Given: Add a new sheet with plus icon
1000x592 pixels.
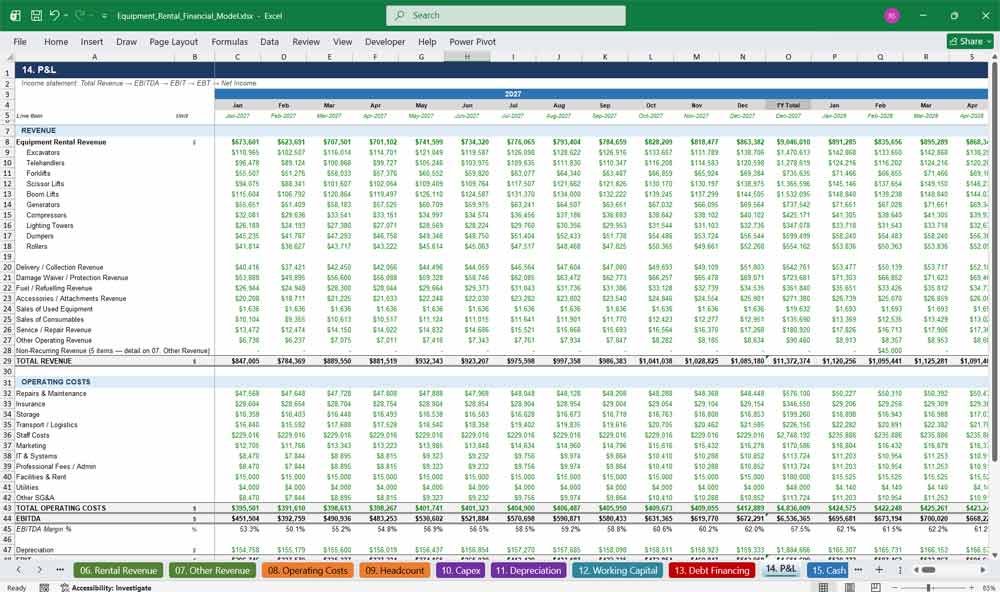Looking at the screenshot, I should tap(879, 570).
